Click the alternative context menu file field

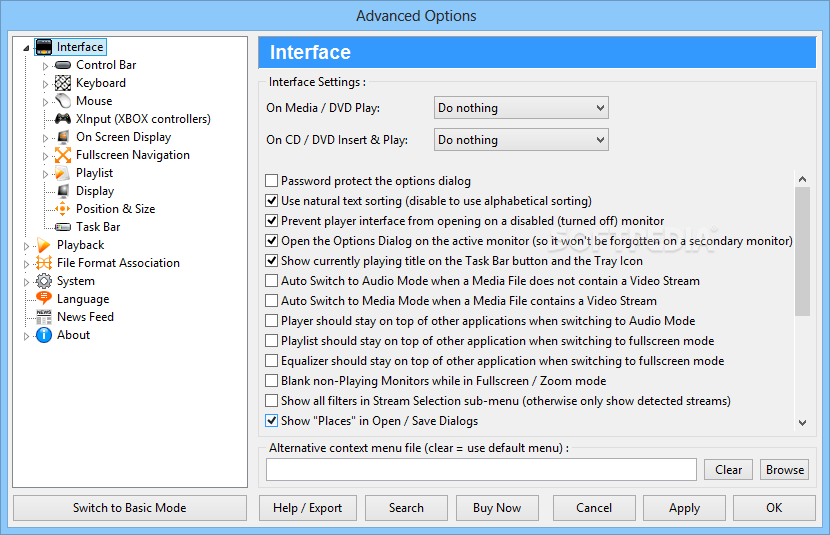click(x=481, y=470)
